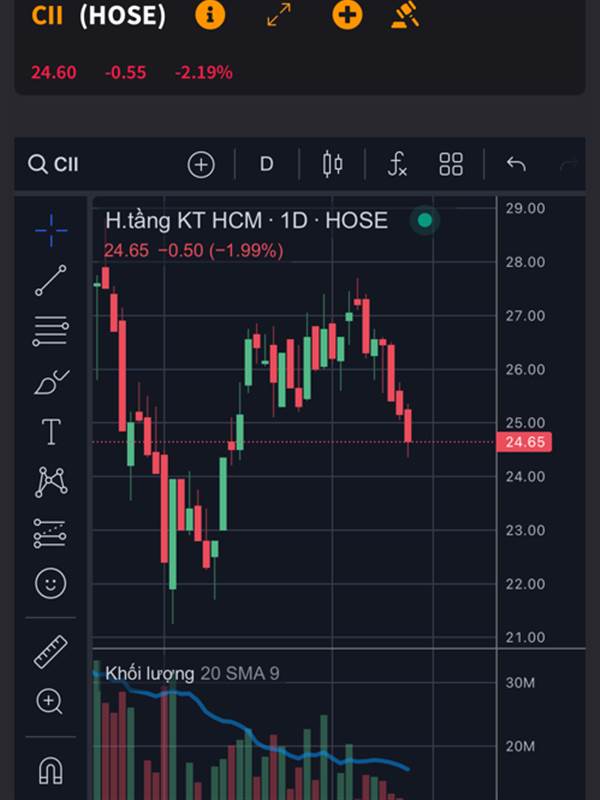Image resolution: width=600 pixels, height=800 pixels.
Task: Open the D timeframe interval dropdown
Action: [x=266, y=164]
